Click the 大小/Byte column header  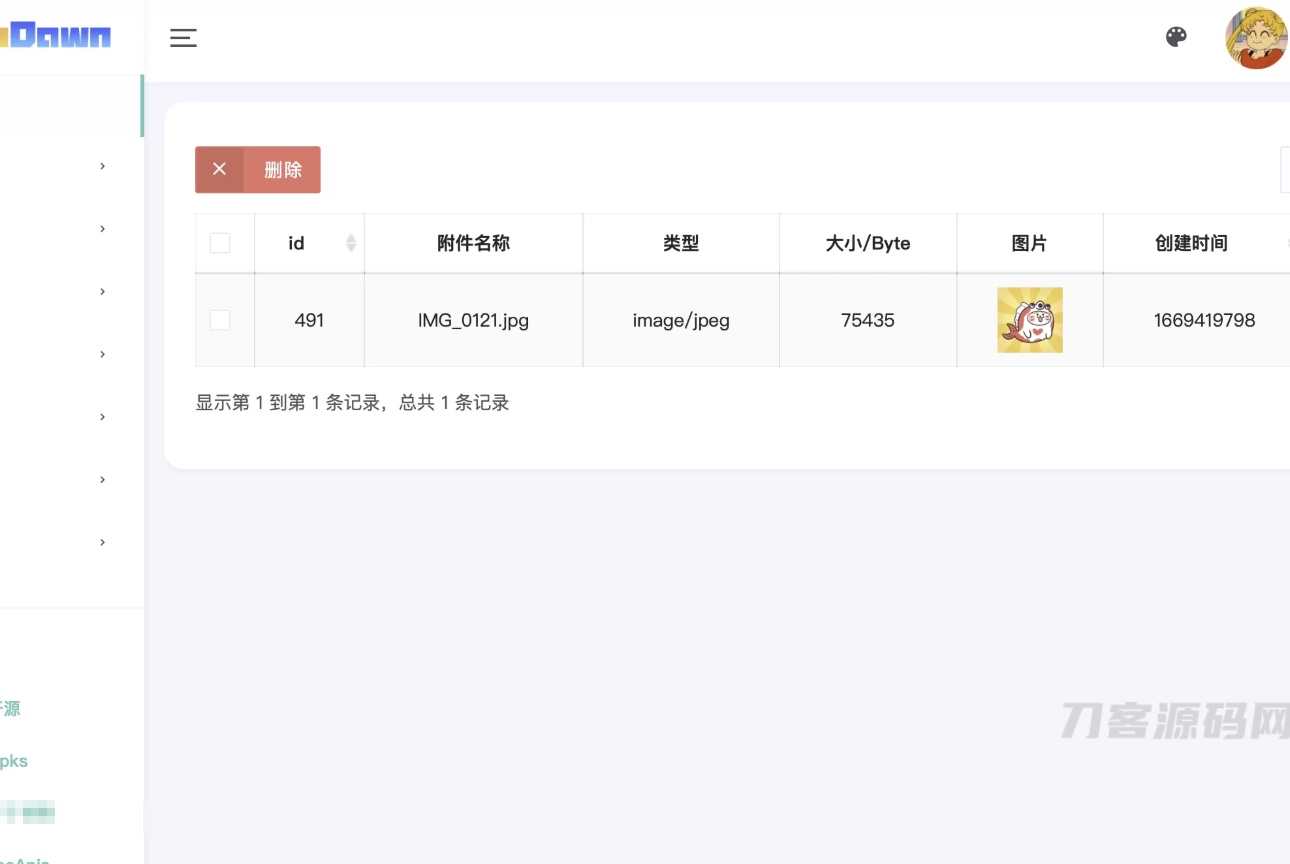point(868,243)
